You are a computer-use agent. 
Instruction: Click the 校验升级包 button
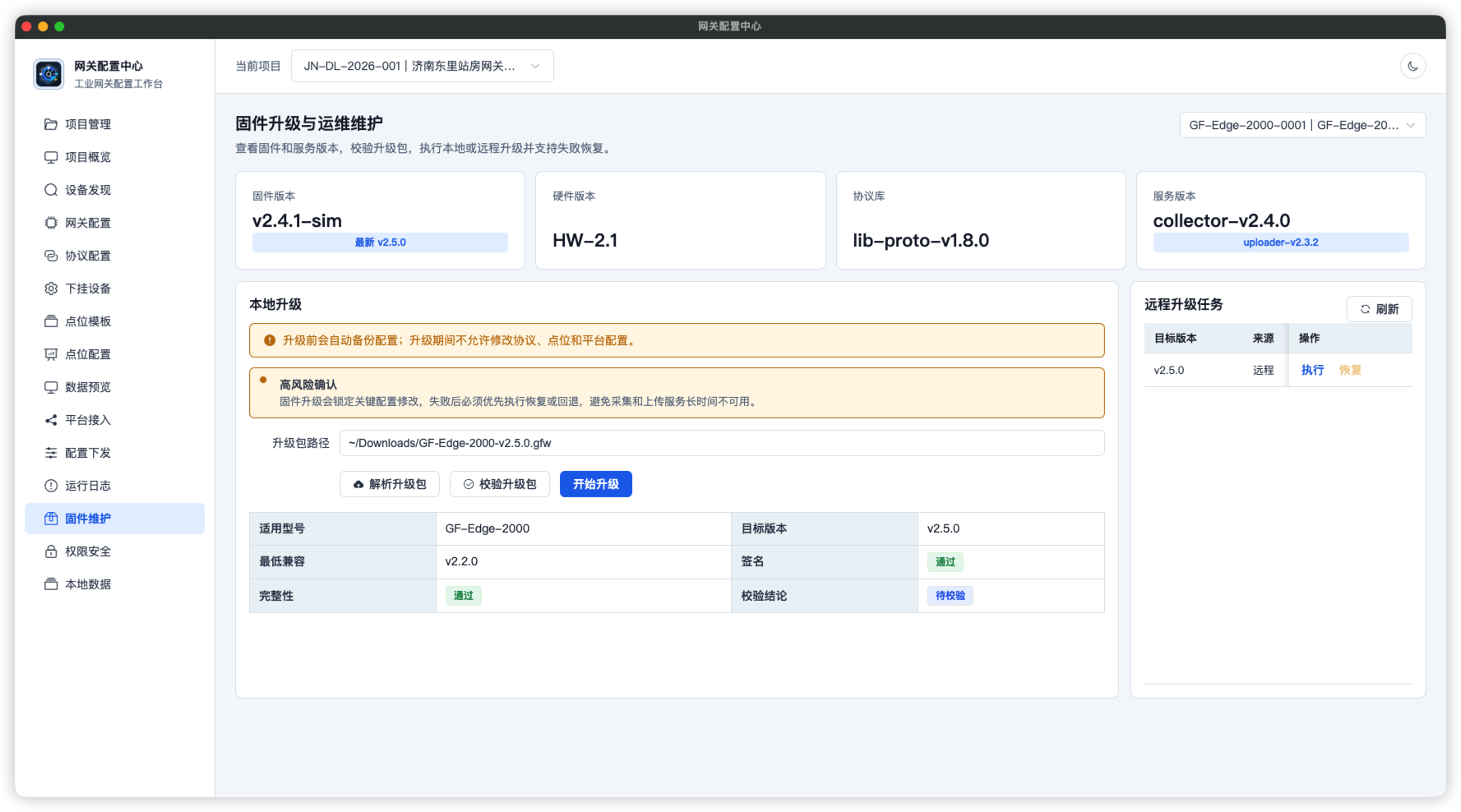pyautogui.click(x=500, y=484)
